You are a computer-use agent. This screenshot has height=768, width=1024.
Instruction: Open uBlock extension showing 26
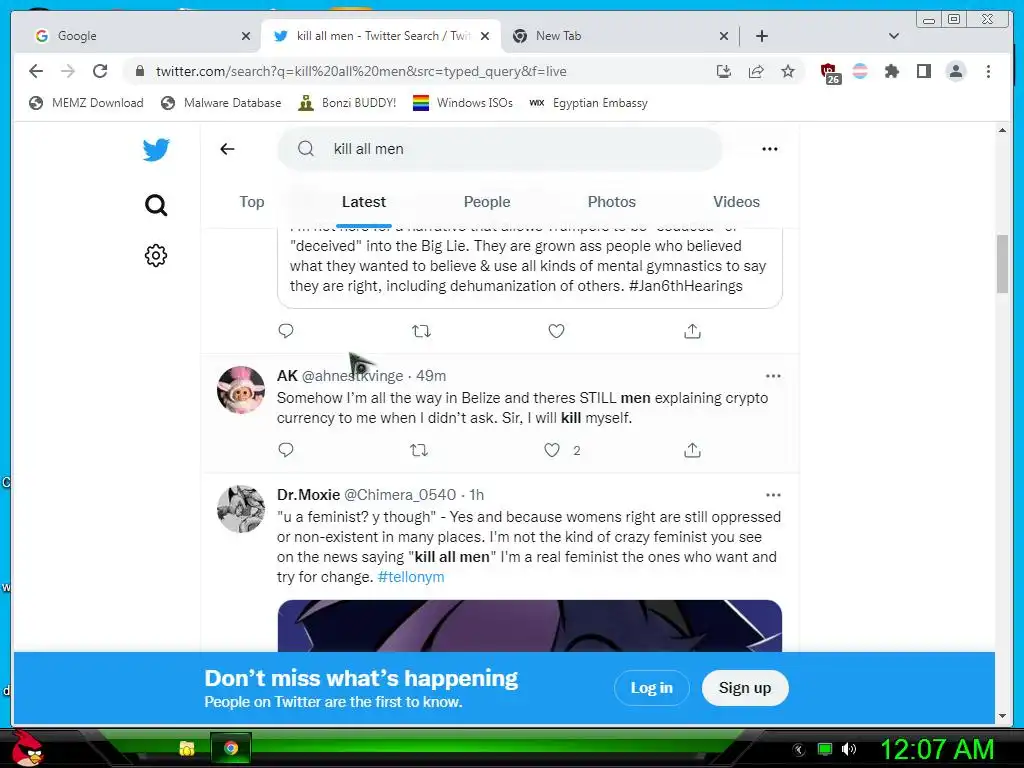pos(830,73)
